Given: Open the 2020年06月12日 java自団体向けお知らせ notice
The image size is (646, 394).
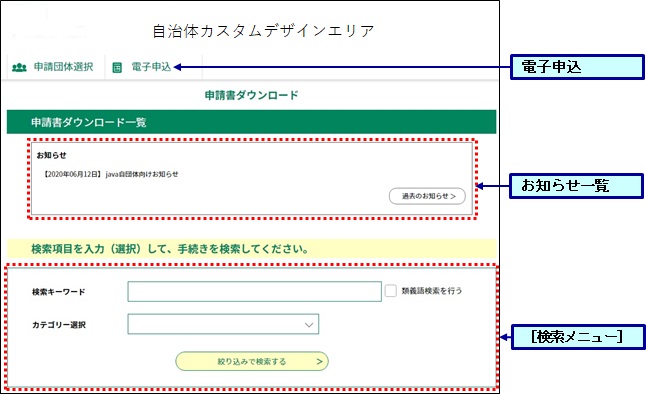Looking at the screenshot, I should pyautogui.click(x=111, y=174).
